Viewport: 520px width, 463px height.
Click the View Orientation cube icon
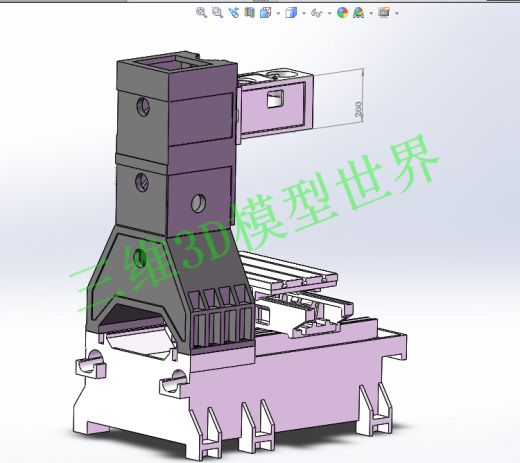point(266,13)
